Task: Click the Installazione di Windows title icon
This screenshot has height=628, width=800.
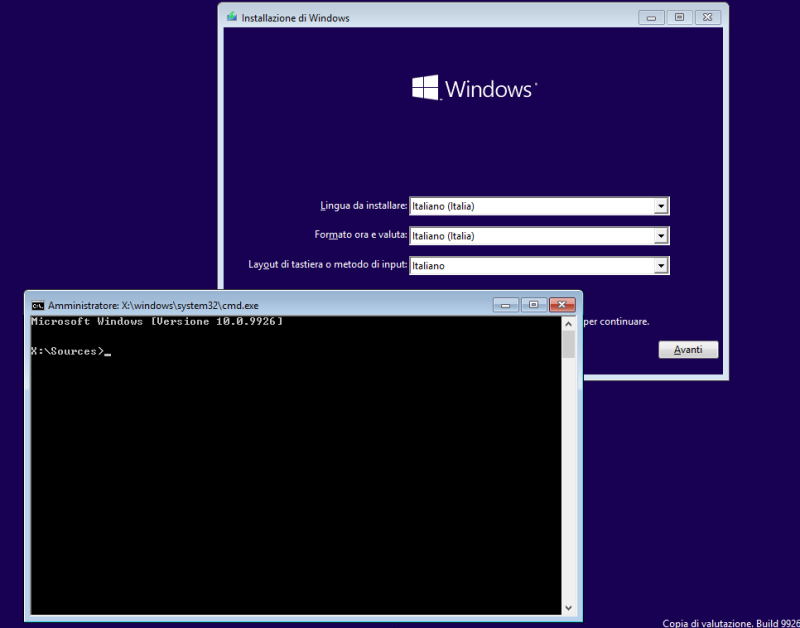Action: [232, 17]
